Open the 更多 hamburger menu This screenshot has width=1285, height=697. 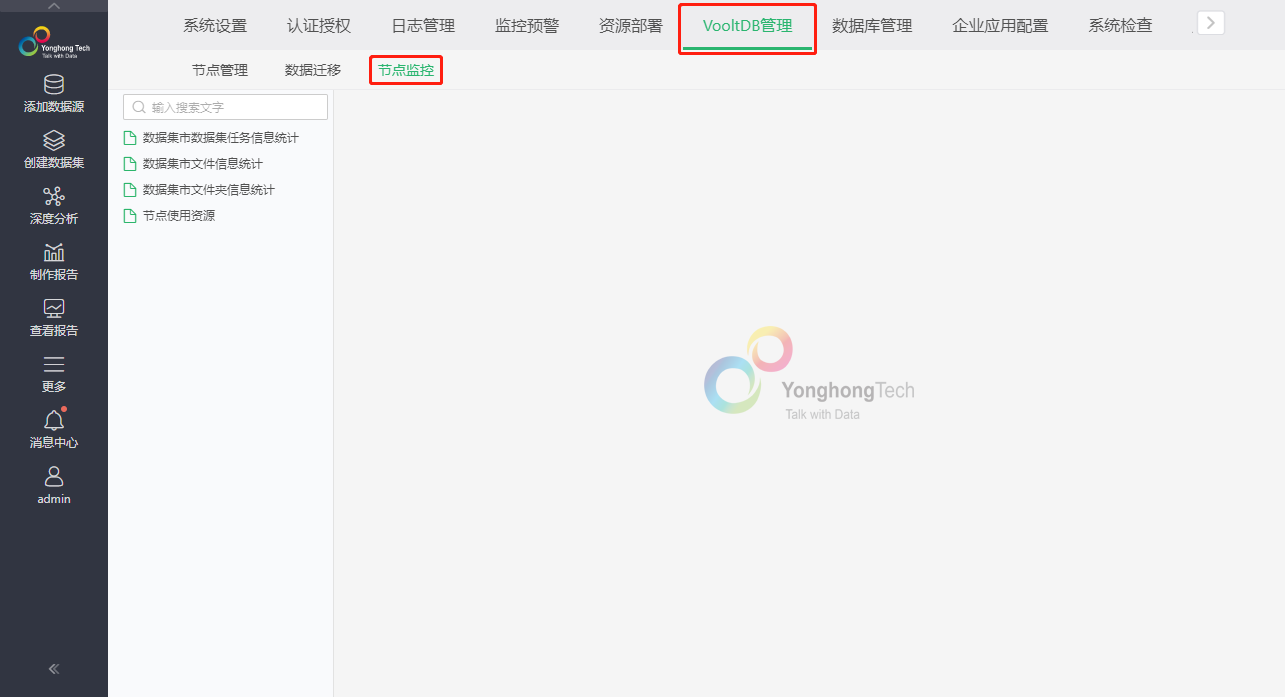(54, 365)
